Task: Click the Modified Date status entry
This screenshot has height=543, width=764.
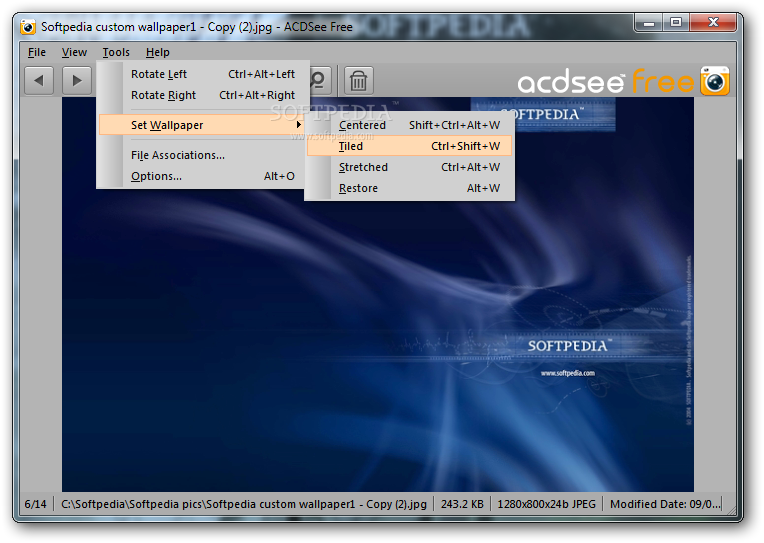Action: 665,504
